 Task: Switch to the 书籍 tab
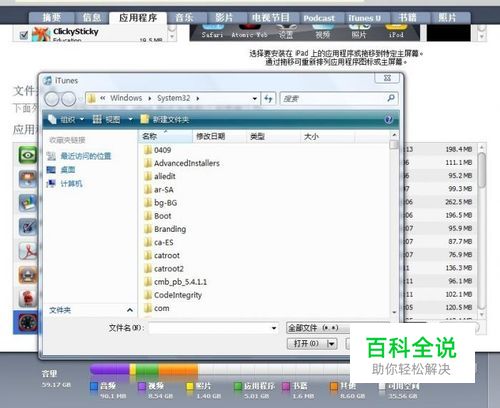point(407,18)
